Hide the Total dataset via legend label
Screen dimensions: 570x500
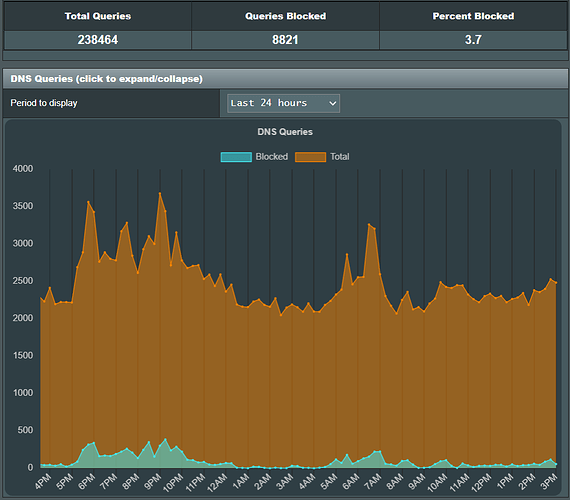pyautogui.click(x=340, y=157)
